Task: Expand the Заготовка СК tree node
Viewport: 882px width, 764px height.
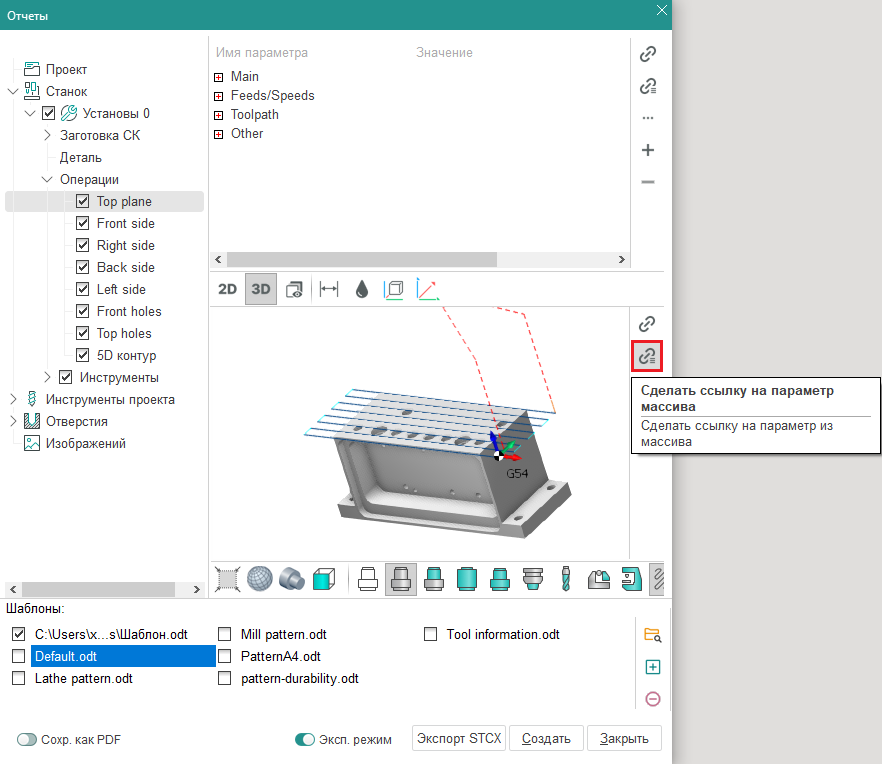Action: pyautogui.click(x=47, y=135)
